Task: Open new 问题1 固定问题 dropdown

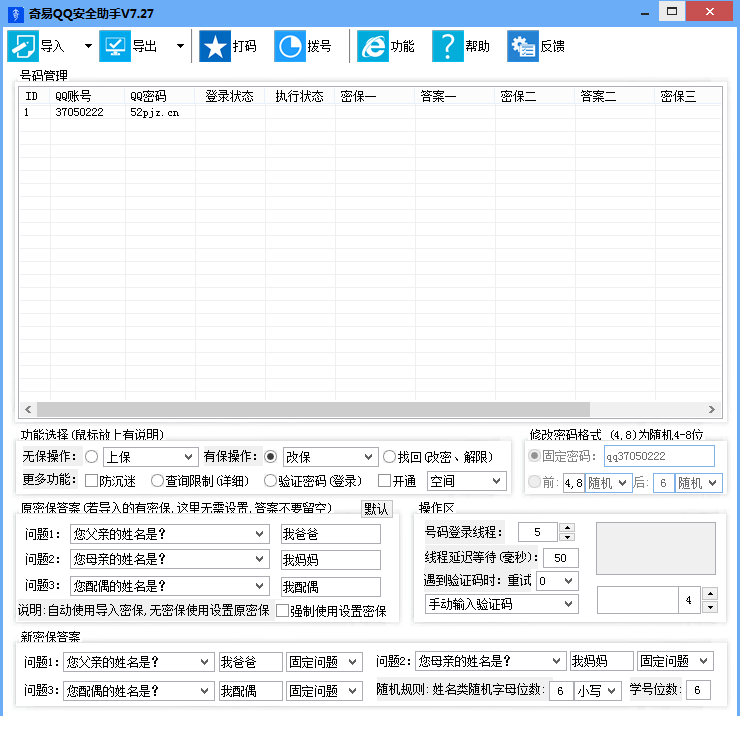Action: pos(324,662)
